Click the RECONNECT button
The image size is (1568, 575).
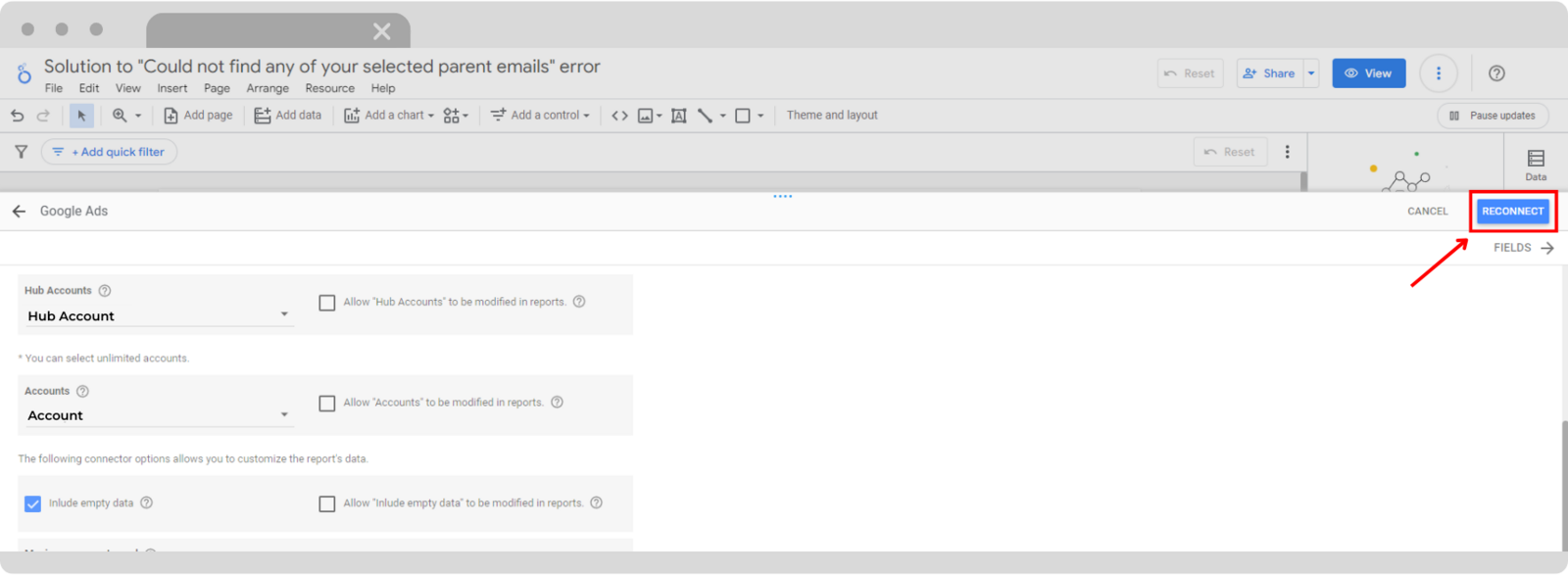coord(1512,211)
